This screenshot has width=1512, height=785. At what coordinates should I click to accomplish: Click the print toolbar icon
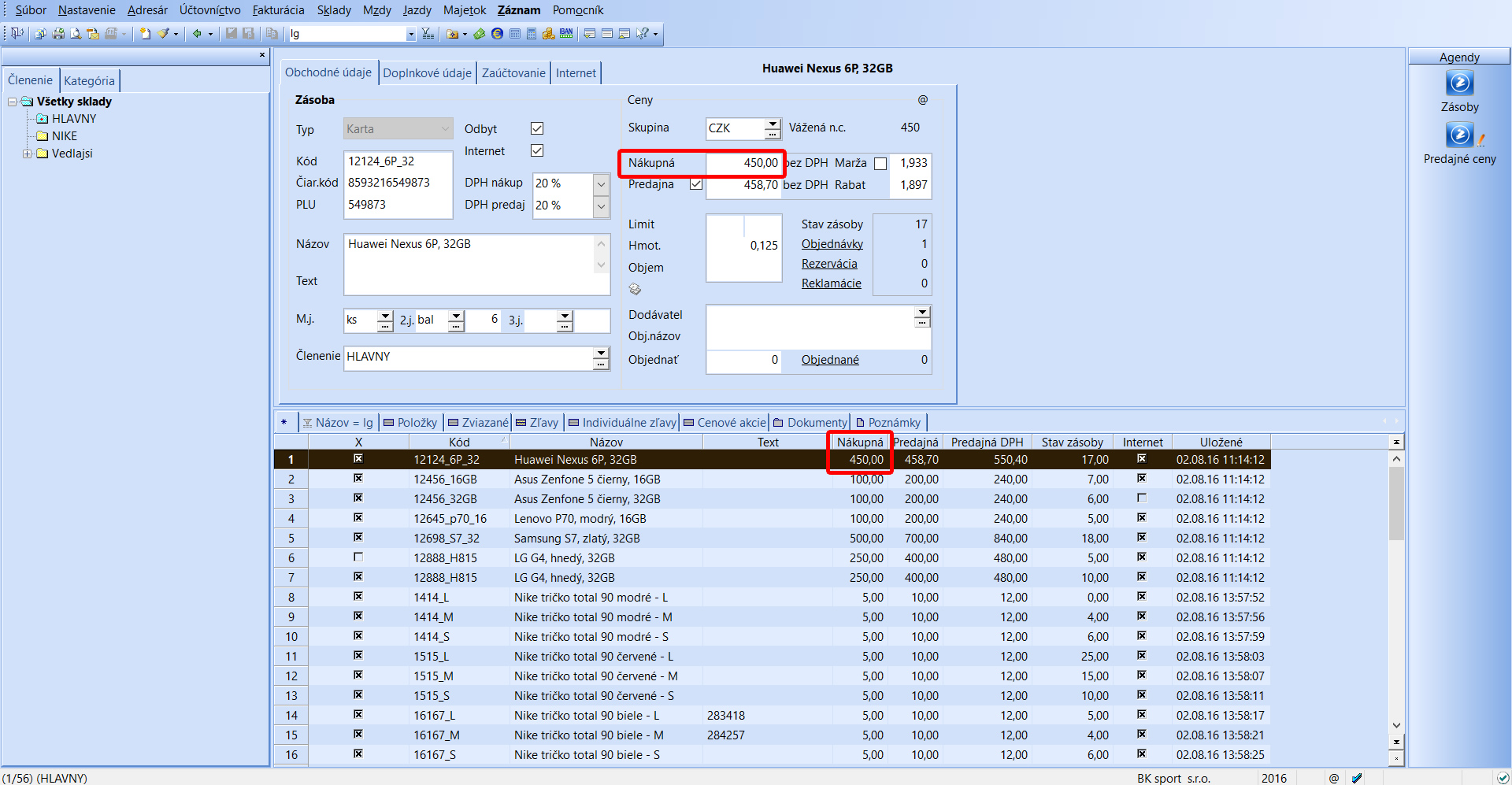[58, 33]
